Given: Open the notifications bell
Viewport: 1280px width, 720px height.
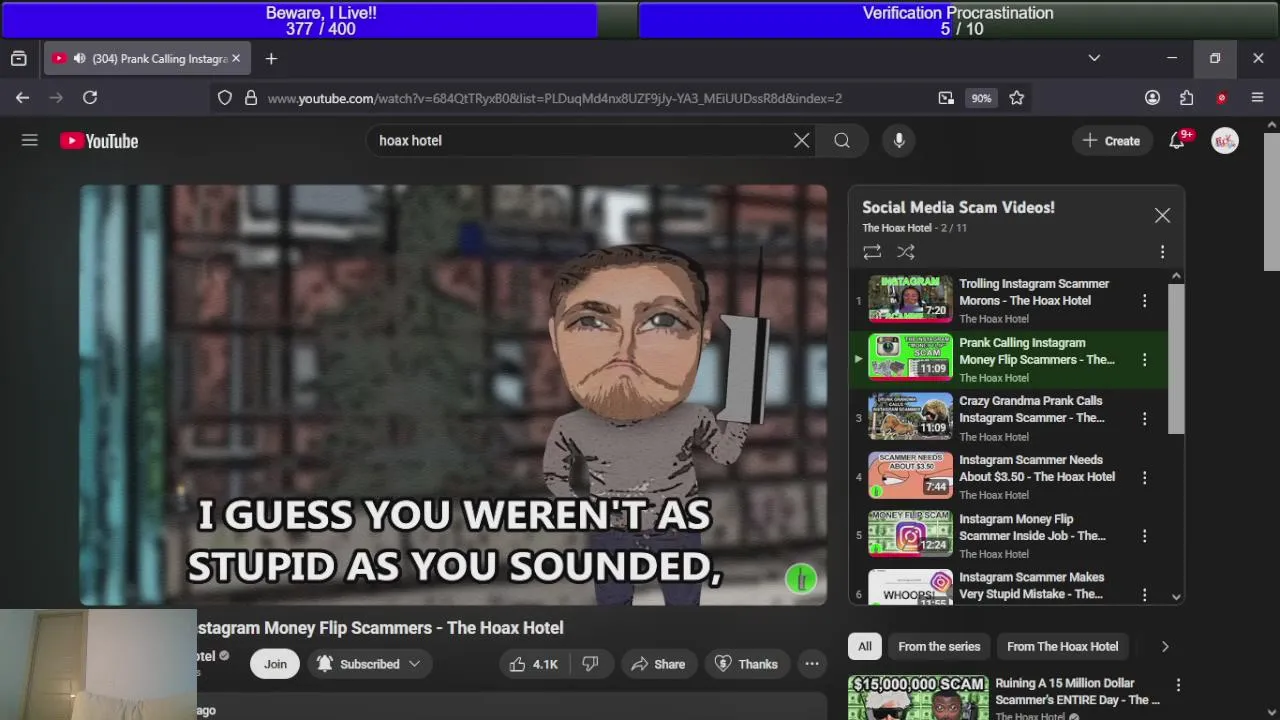Looking at the screenshot, I should (x=1177, y=141).
